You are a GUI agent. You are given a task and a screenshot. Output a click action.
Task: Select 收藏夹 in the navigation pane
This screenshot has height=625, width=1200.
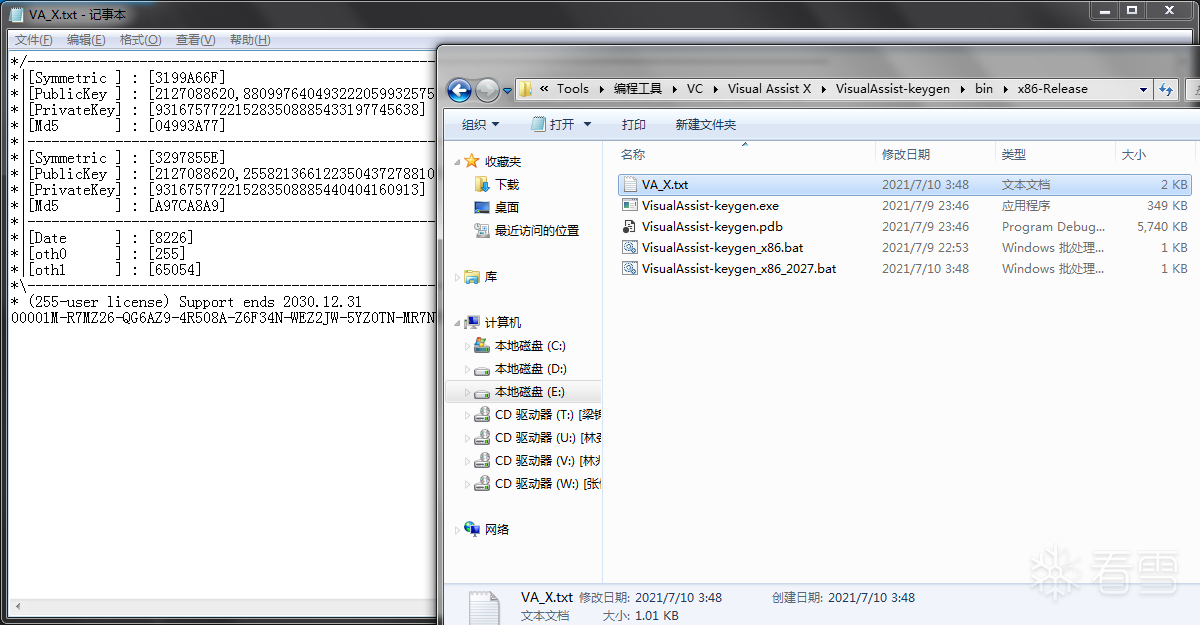point(503,161)
